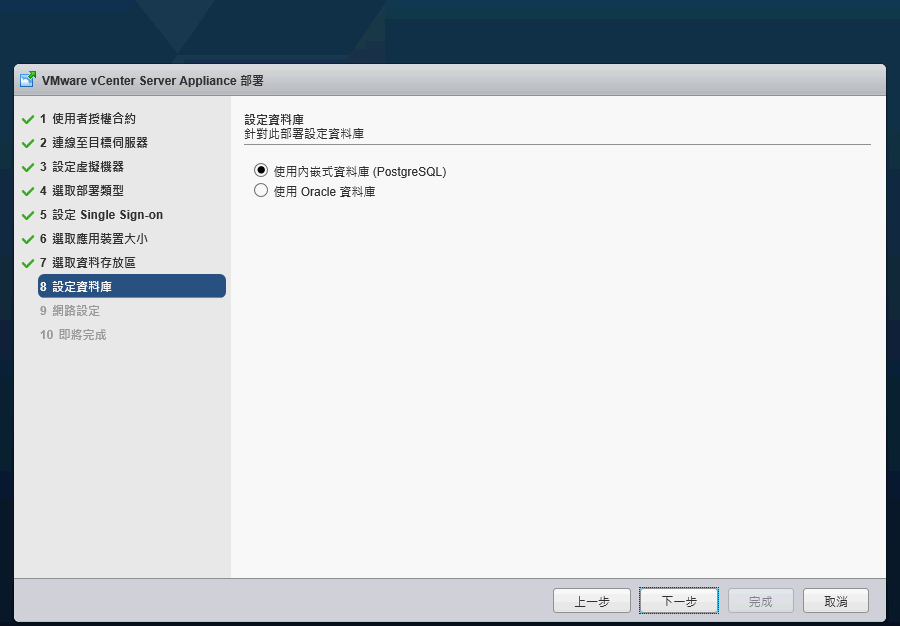Click the checkmark beside 設定 Single Sign-on
900x626 pixels.
click(28, 215)
